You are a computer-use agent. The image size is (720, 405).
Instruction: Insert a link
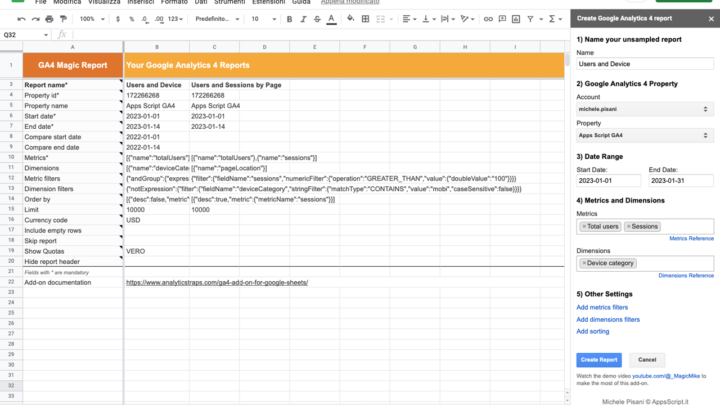pyautogui.click(x=488, y=19)
